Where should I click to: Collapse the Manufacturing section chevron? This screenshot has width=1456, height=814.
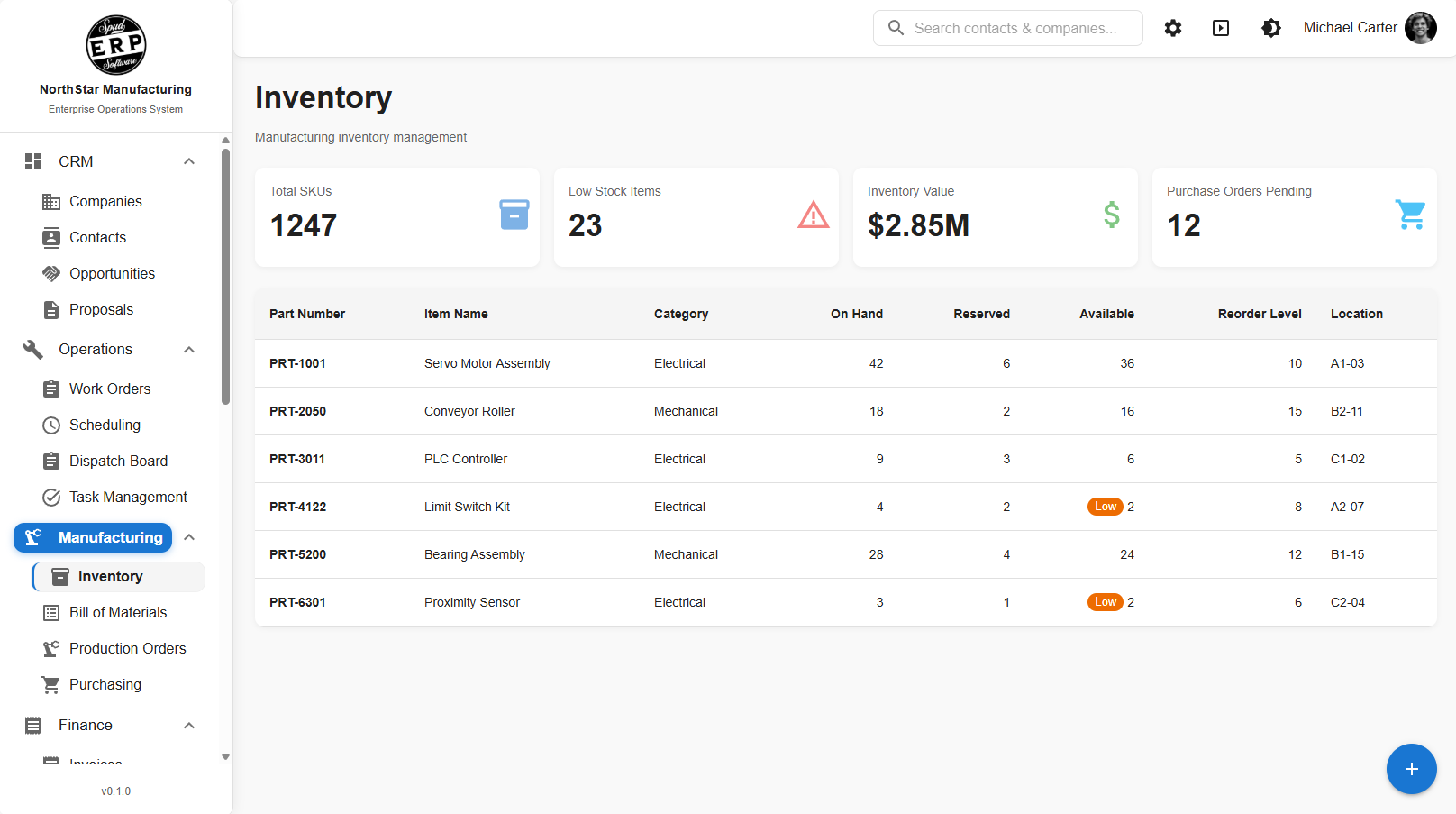pos(189,537)
